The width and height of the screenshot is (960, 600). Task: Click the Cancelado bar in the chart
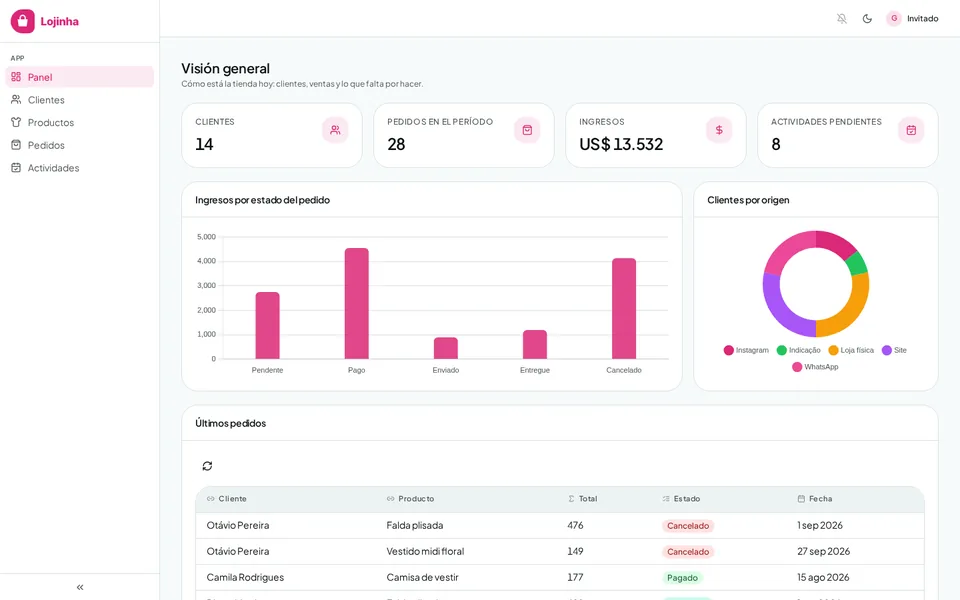[624, 308]
